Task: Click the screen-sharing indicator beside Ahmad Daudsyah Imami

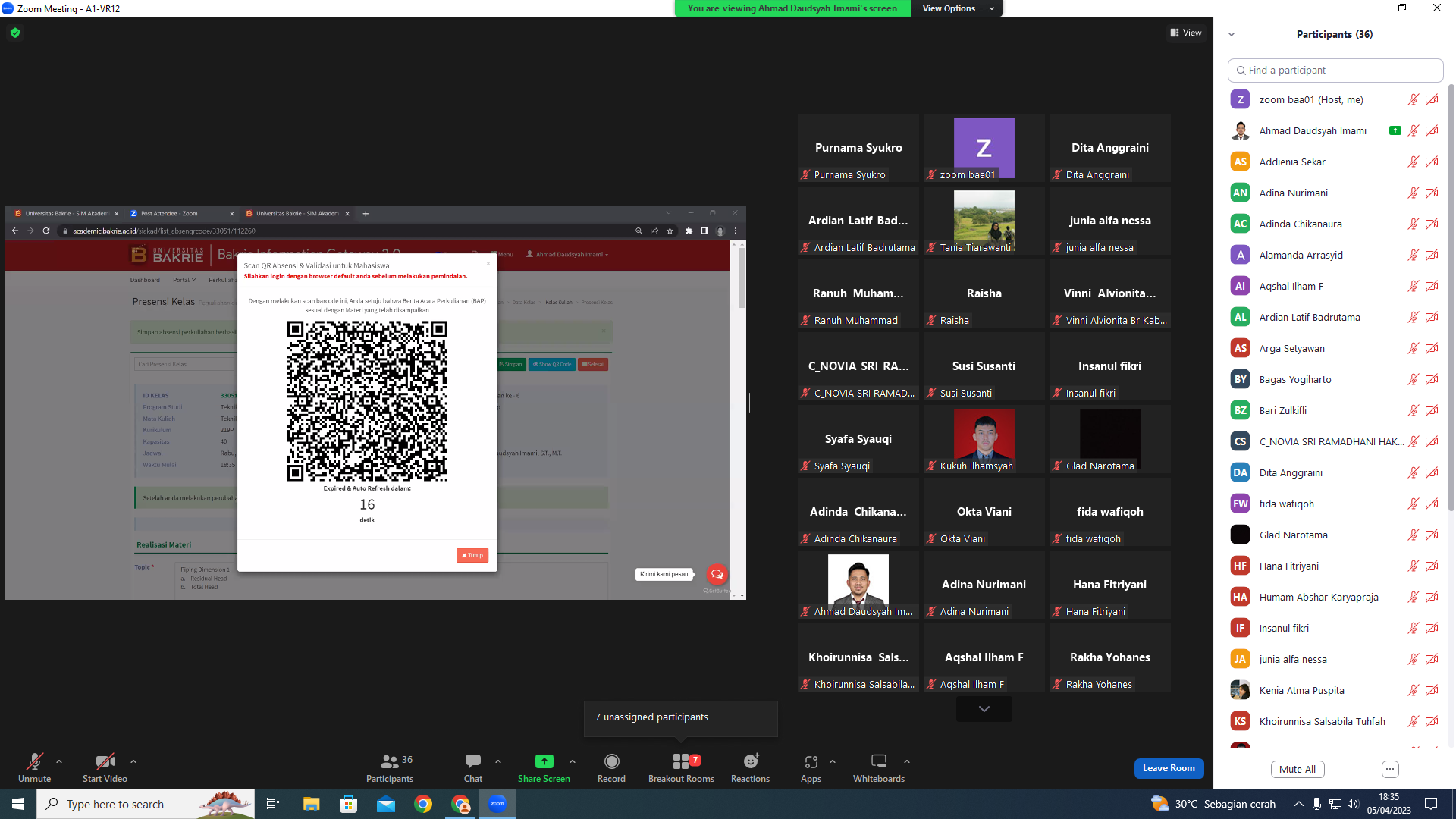Action: click(x=1395, y=130)
